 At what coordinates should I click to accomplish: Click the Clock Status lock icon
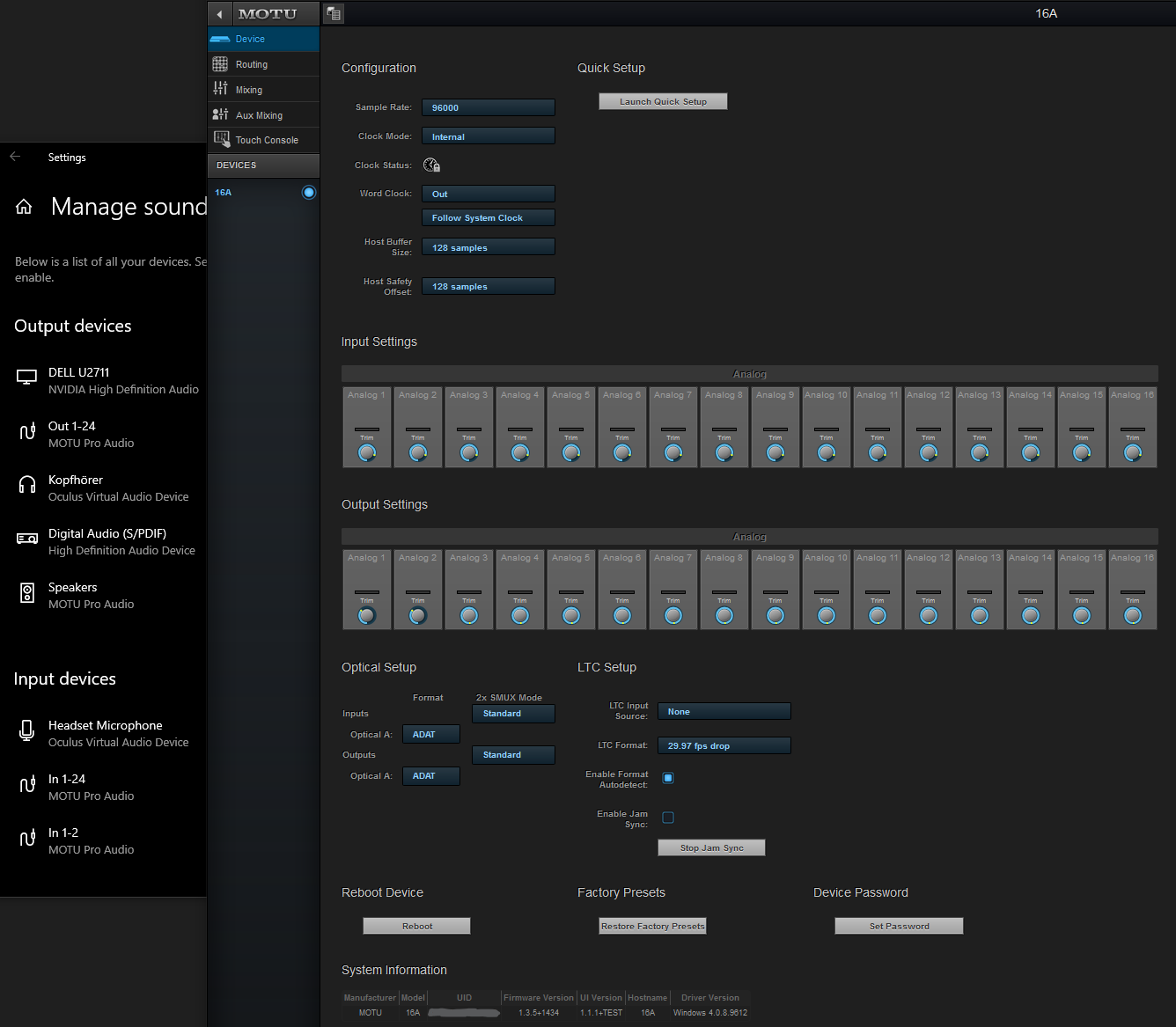[431, 165]
